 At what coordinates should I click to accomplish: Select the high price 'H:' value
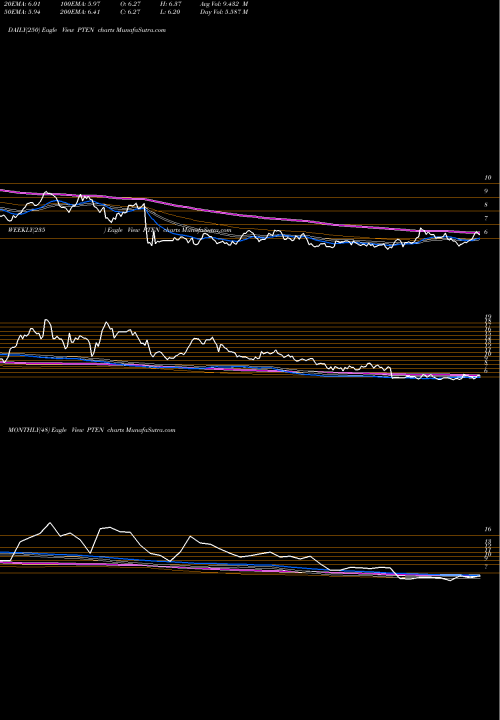170,4
